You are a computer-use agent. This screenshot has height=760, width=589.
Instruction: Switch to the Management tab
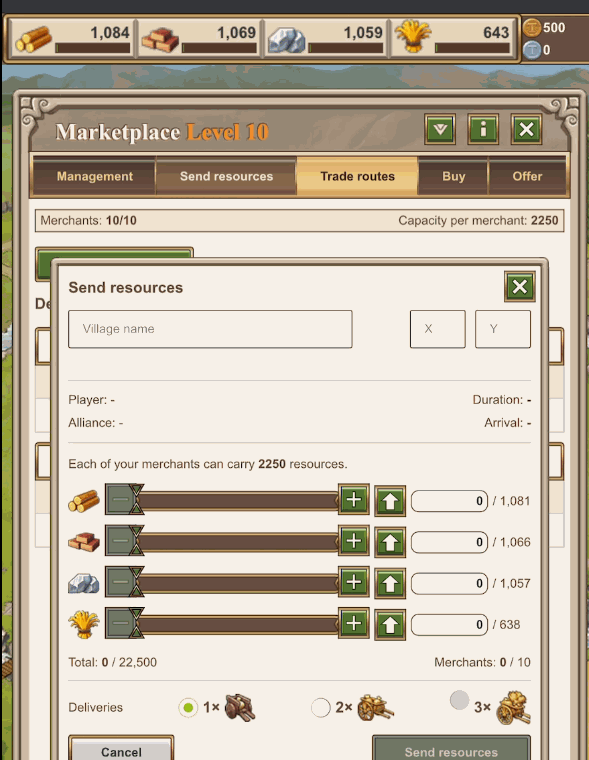(95, 176)
